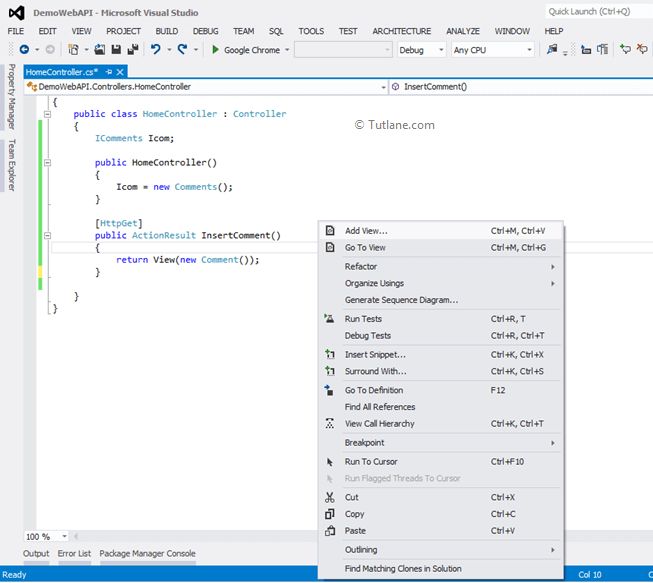653x583 pixels.
Task: Open the DEBUG menu
Action: pos(205,31)
